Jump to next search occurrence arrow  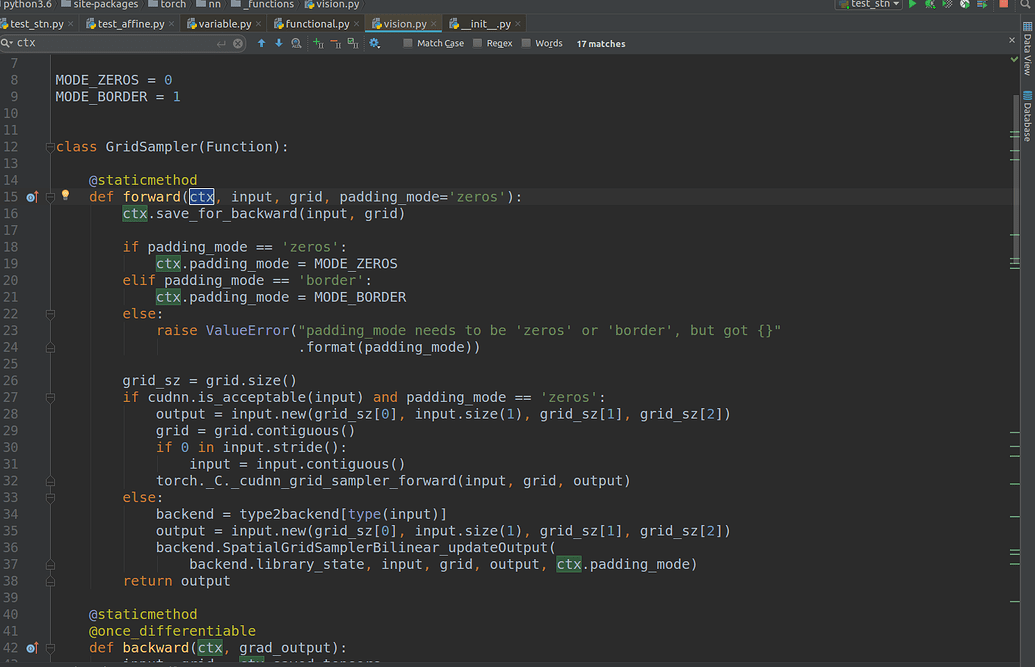pyautogui.click(x=279, y=44)
